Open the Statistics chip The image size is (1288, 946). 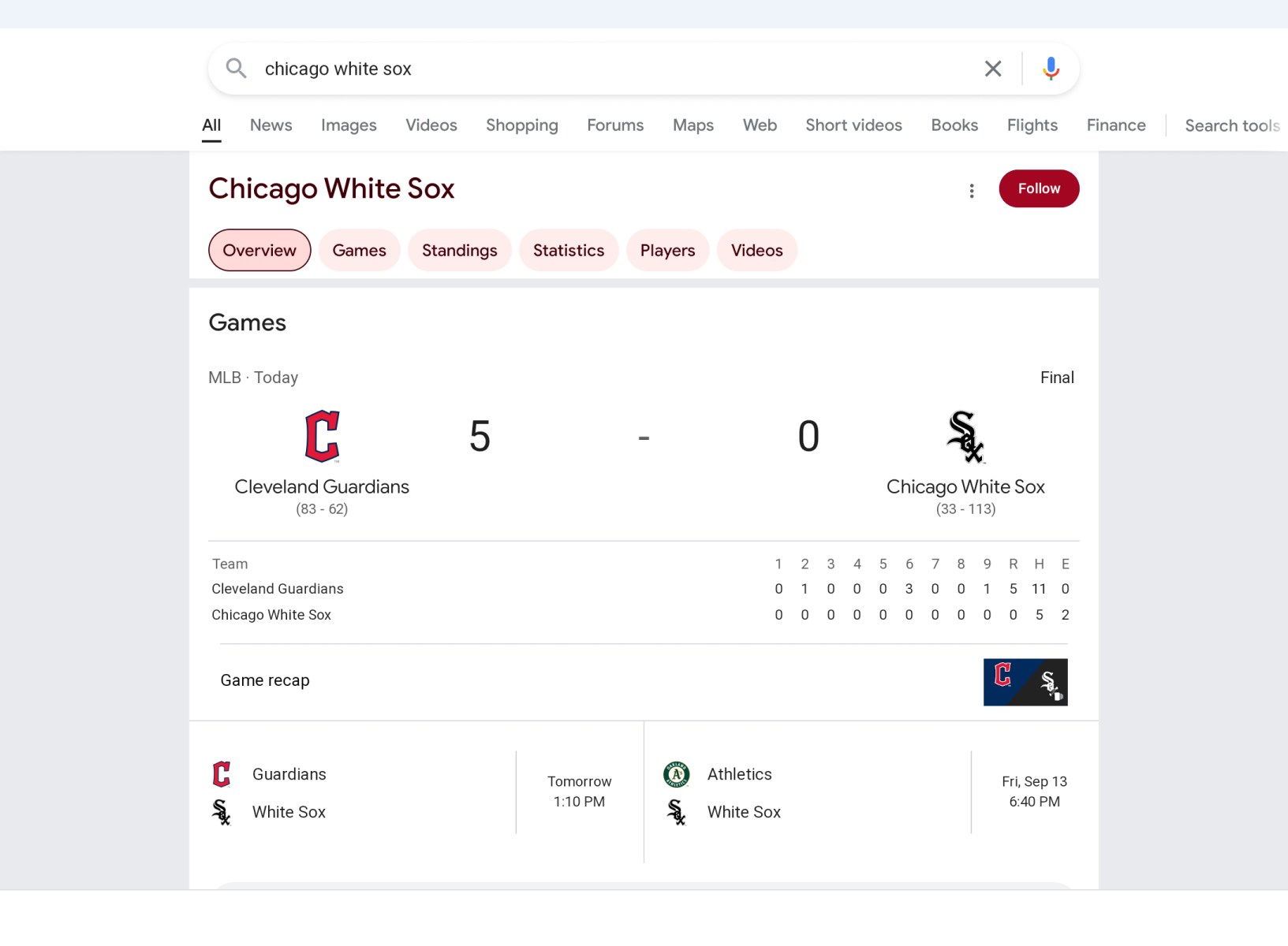568,250
